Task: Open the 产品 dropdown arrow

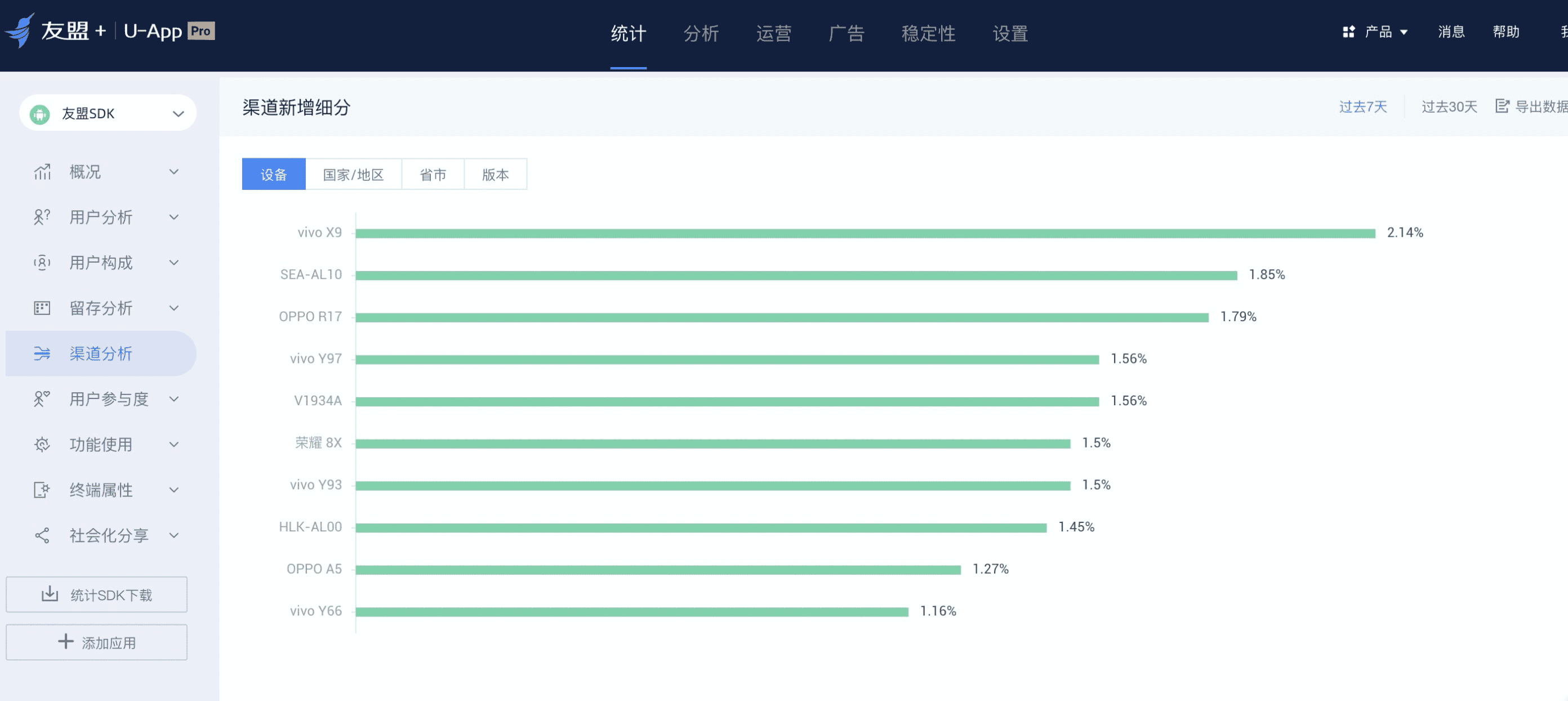Action: (1404, 32)
